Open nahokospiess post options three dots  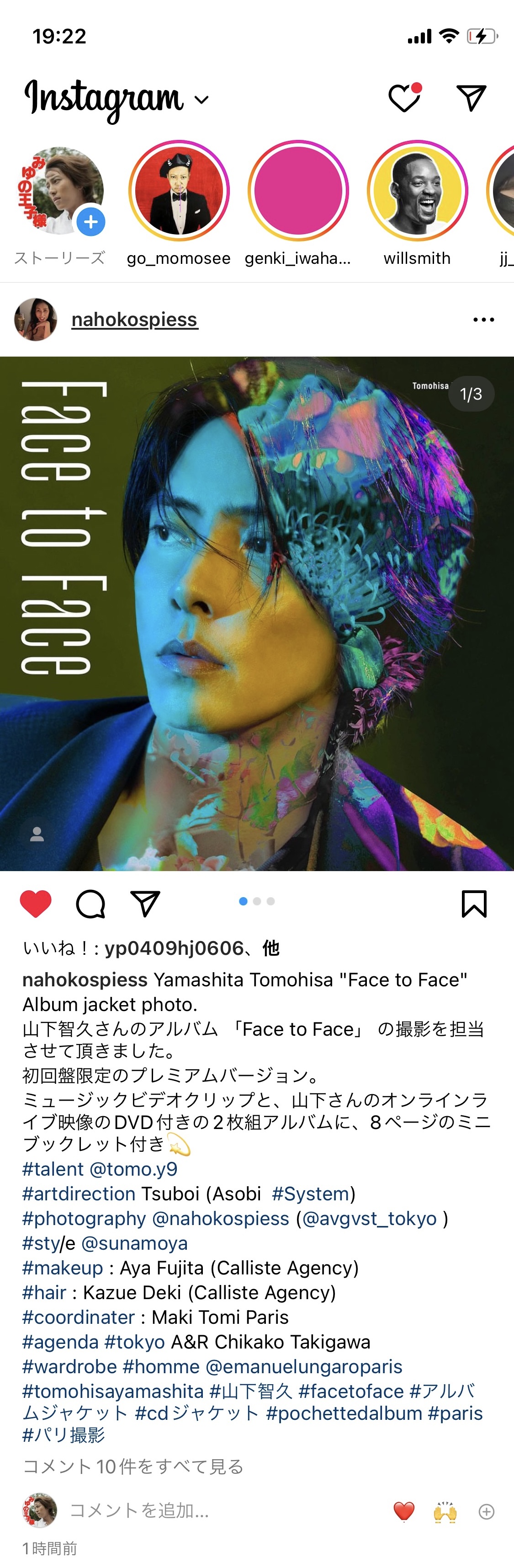pos(483,320)
